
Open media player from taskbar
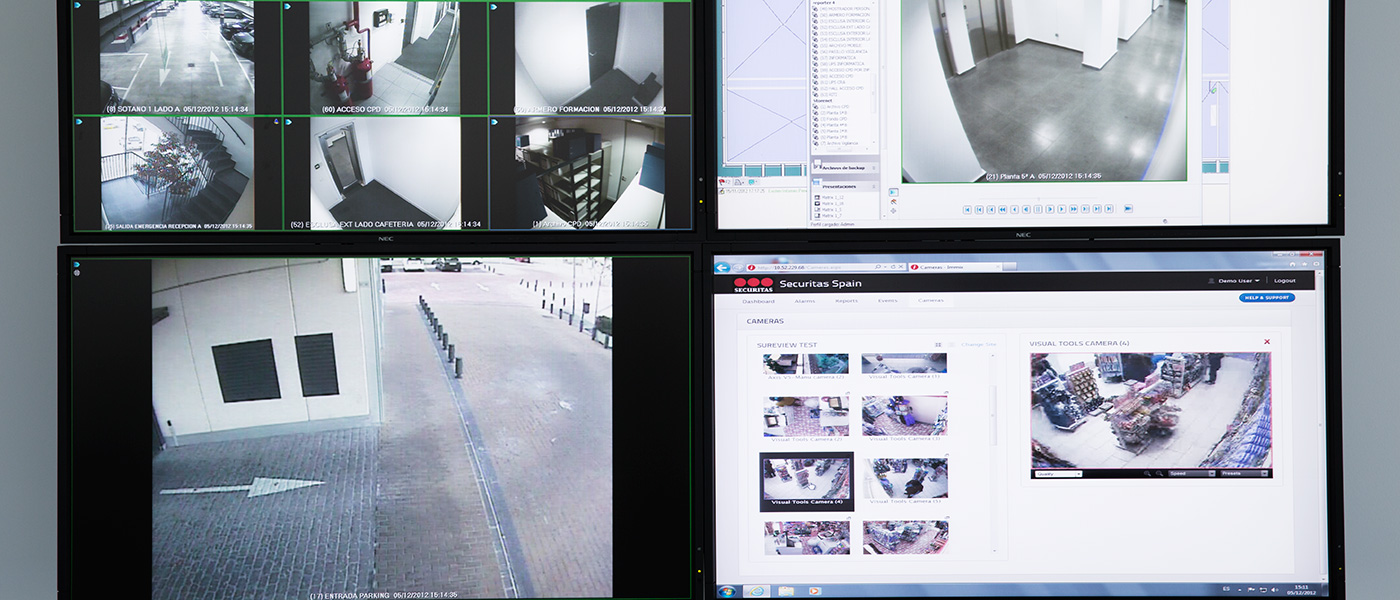(x=815, y=591)
